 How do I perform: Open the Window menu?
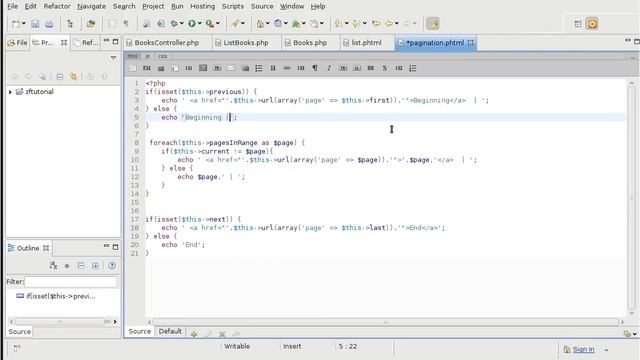click(292, 7)
